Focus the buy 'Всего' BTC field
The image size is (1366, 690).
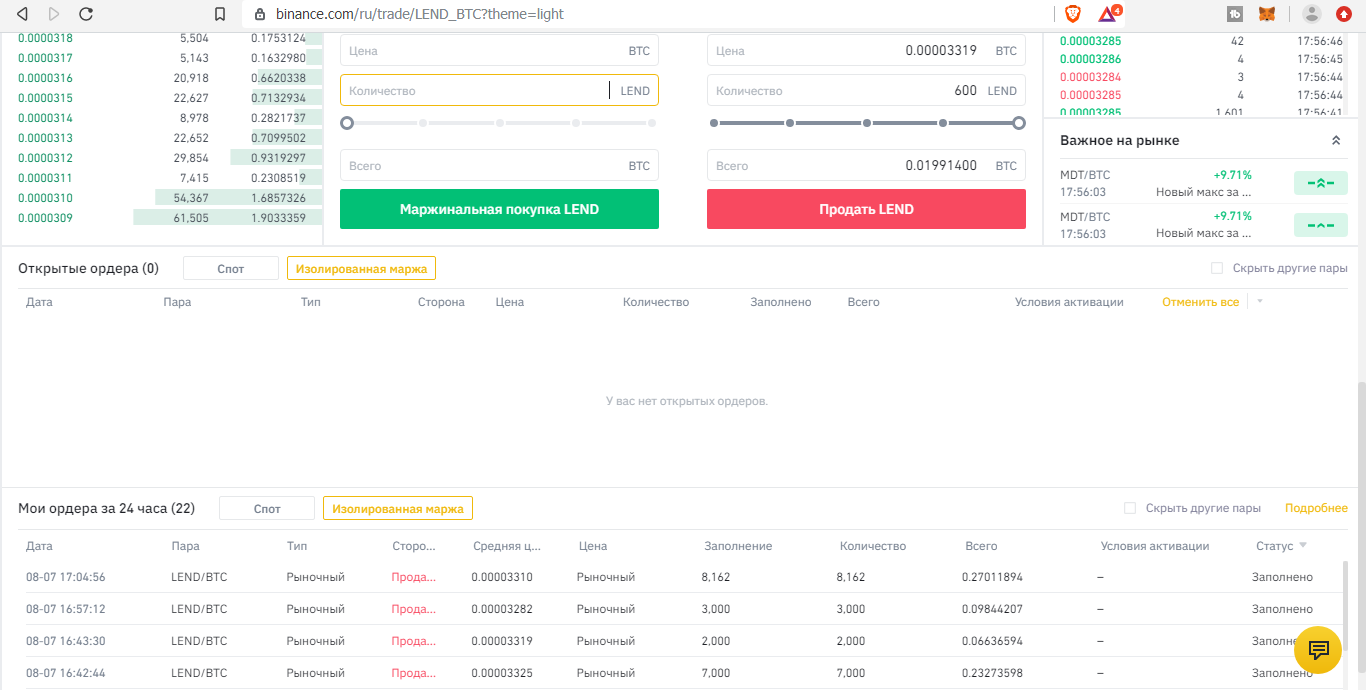pyautogui.click(x=499, y=165)
